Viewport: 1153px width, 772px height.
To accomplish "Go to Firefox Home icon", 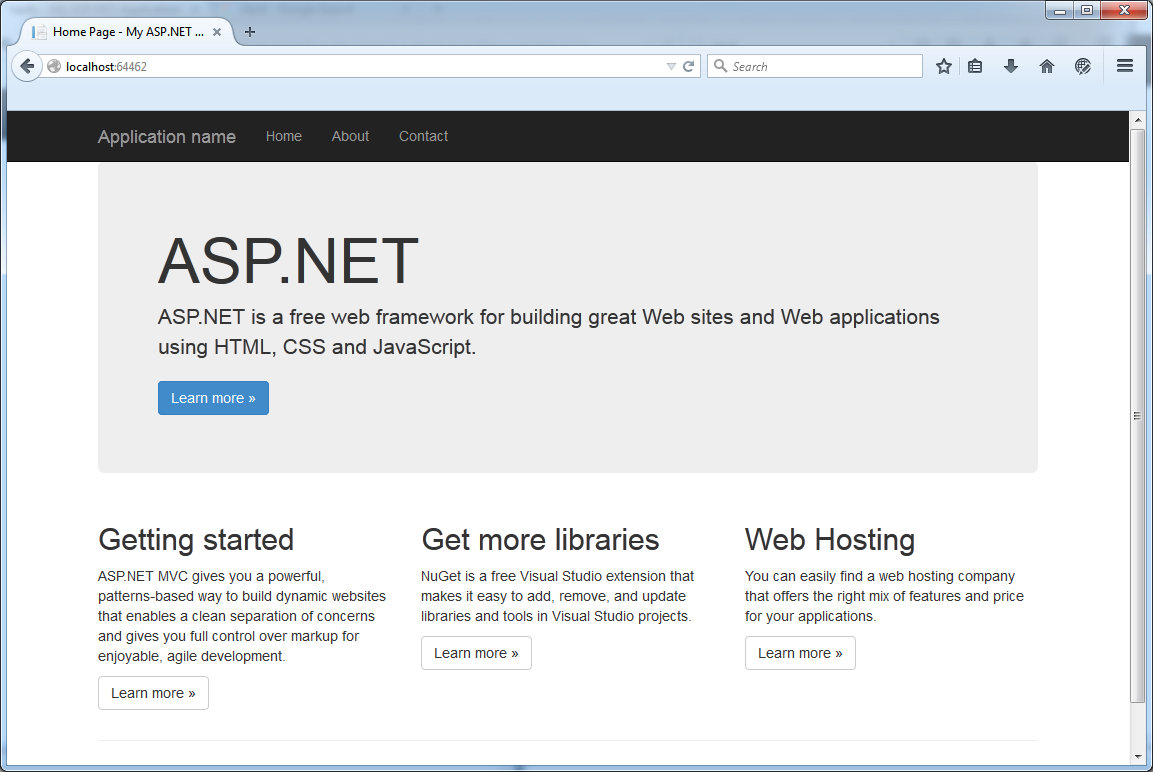I will (x=1047, y=66).
